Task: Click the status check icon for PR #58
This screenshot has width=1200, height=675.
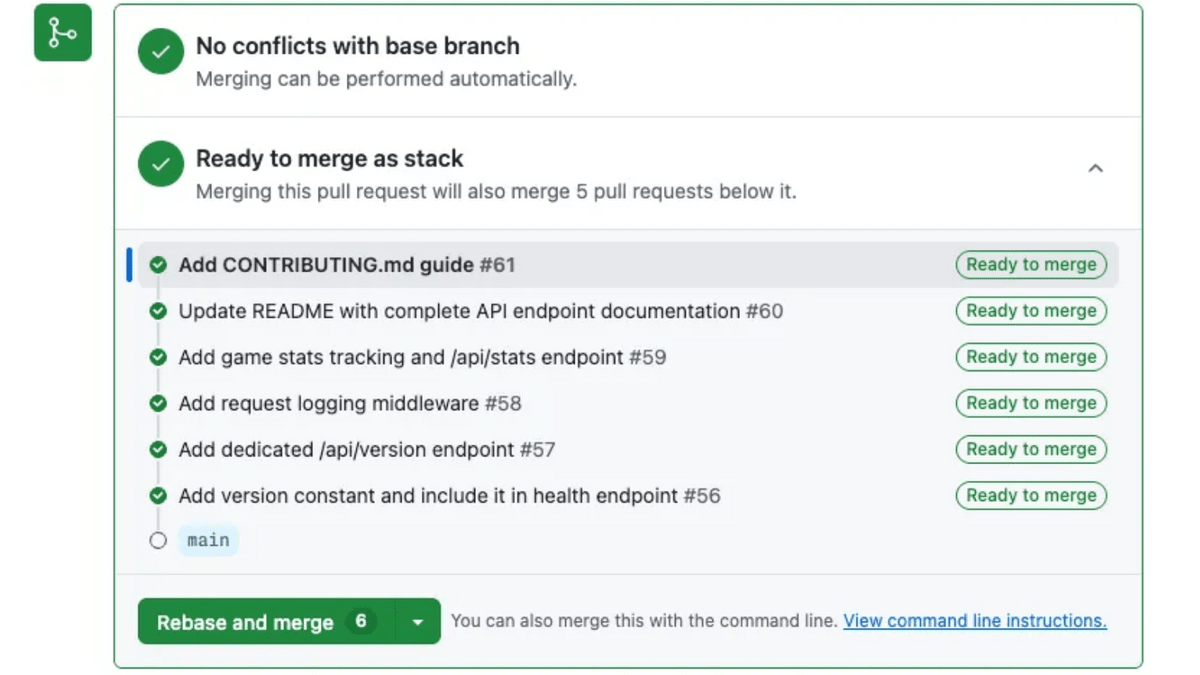Action: click(x=158, y=403)
